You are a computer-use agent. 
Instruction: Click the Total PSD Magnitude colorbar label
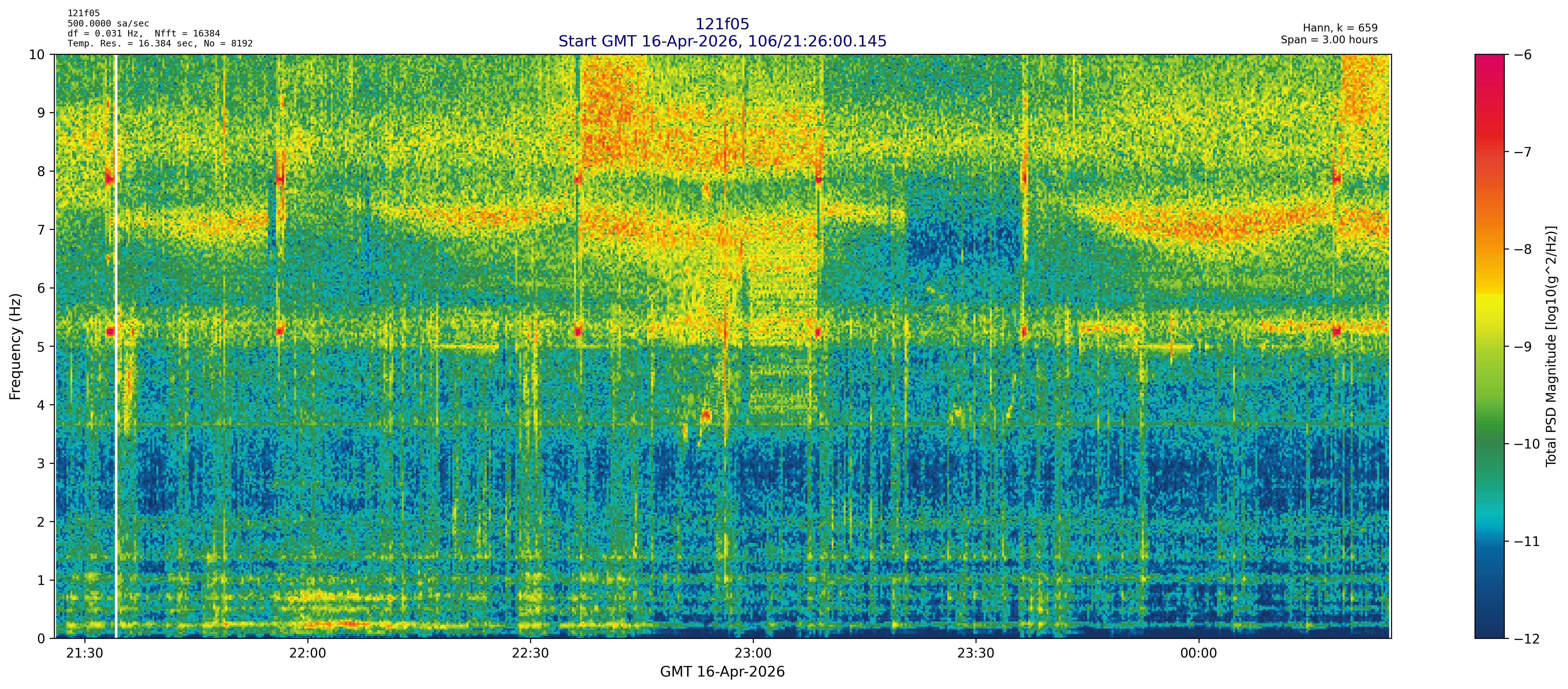1551,346
